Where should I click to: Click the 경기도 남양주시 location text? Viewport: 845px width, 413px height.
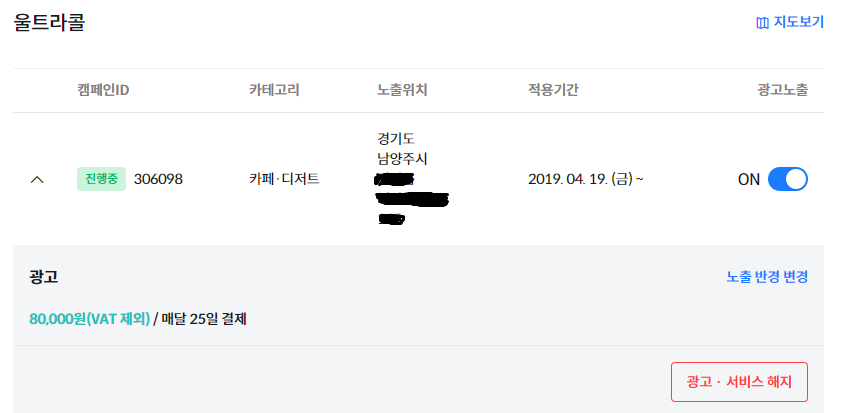[402, 148]
